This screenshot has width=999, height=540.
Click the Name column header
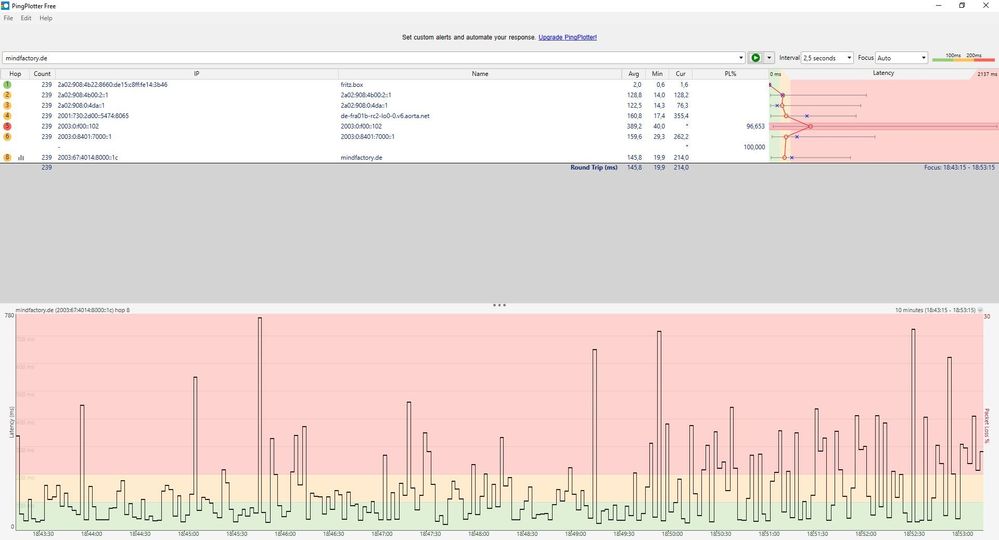click(x=480, y=74)
